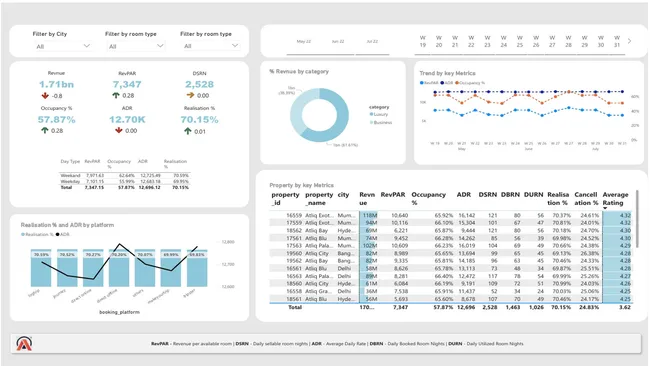
Task: Sort table by the DURN column header
Action: 534,194
